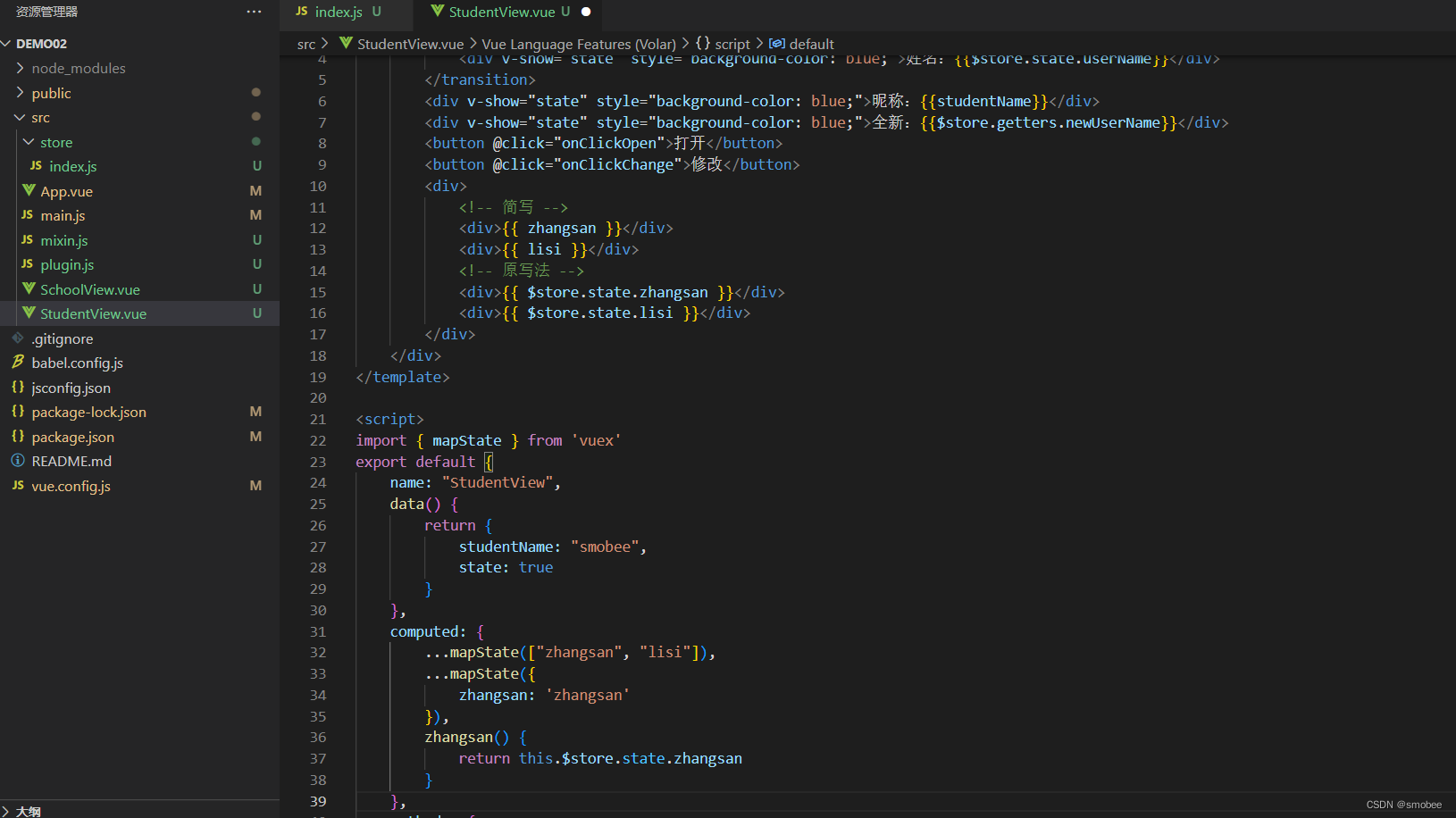Click the modified M badge beside App.vue

256,191
